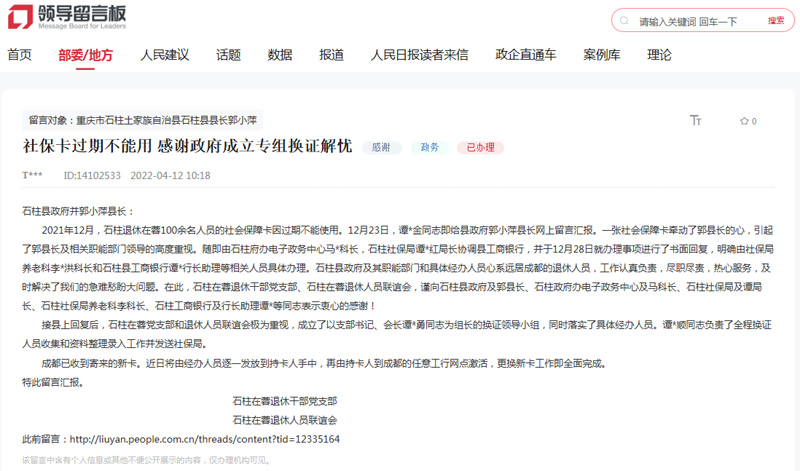The width and height of the screenshot is (800, 471).
Task: Open 人民日报读者来信 page
Action: pos(418,55)
